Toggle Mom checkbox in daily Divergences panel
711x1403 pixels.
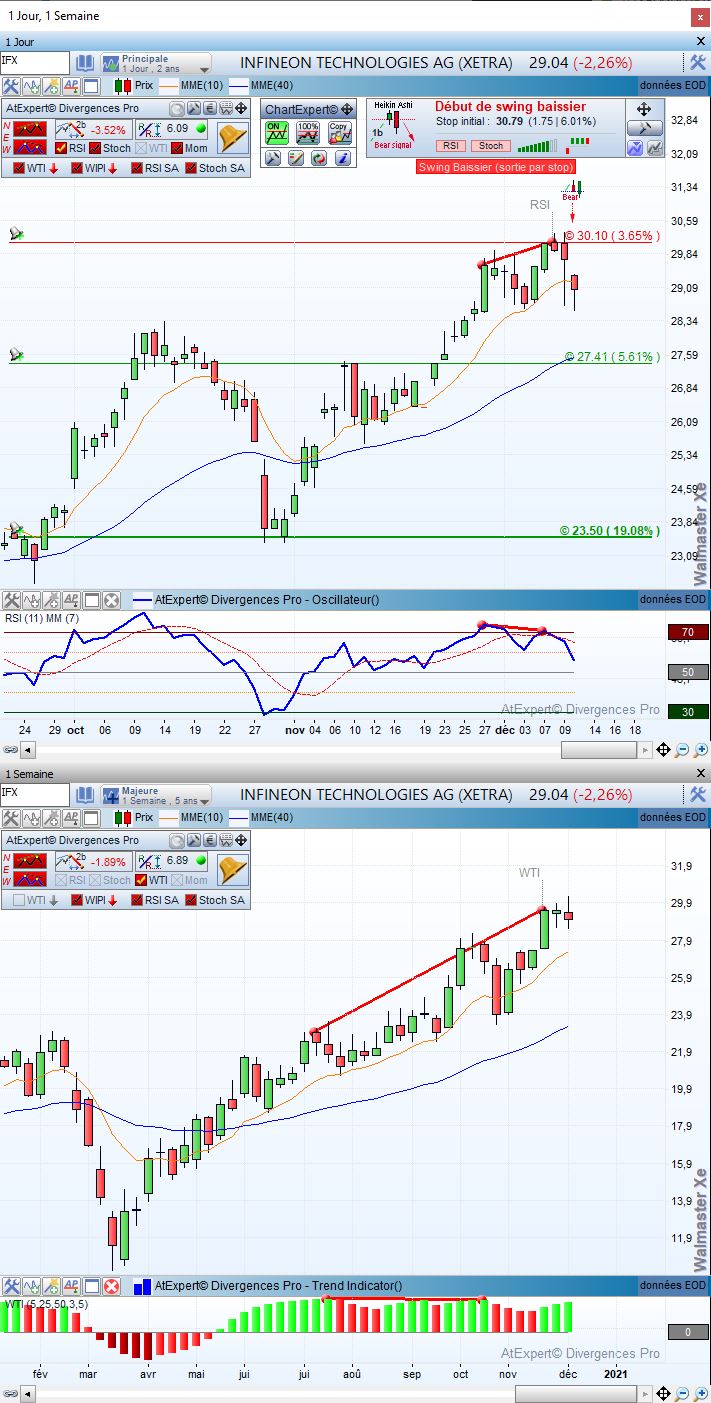(x=177, y=148)
